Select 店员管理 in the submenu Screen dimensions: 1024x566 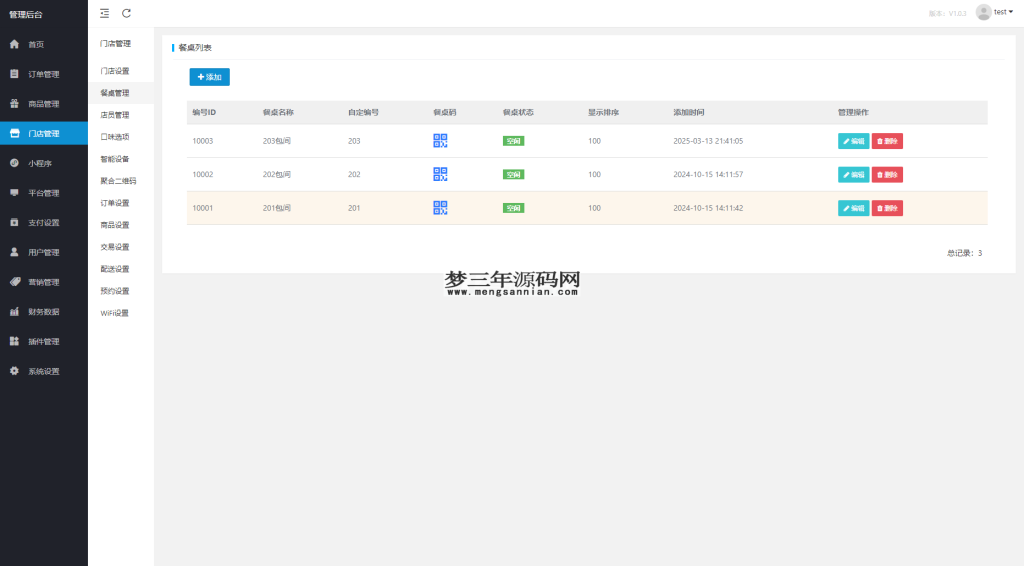pos(115,115)
